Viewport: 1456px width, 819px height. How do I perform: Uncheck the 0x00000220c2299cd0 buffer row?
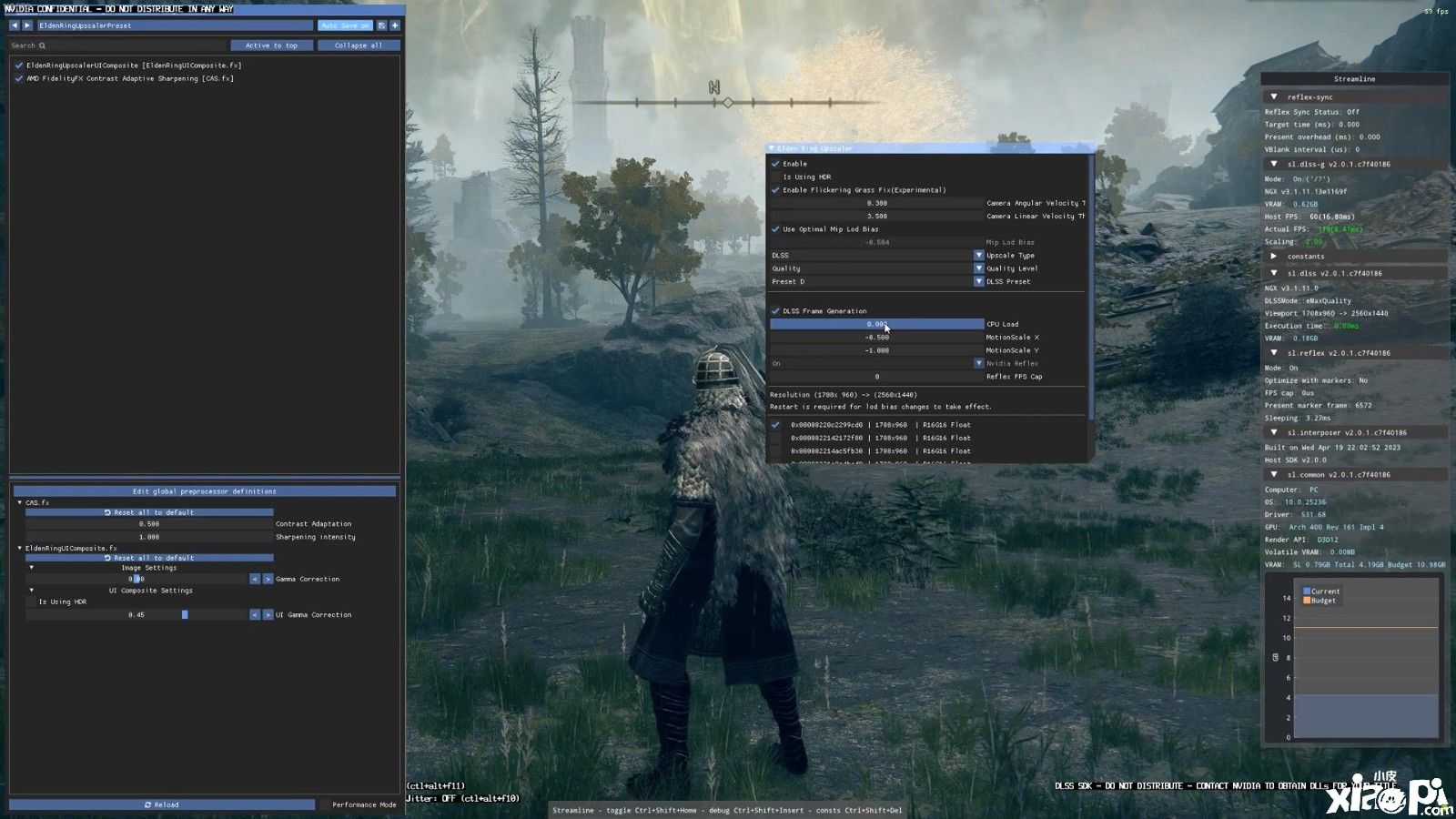click(x=775, y=425)
